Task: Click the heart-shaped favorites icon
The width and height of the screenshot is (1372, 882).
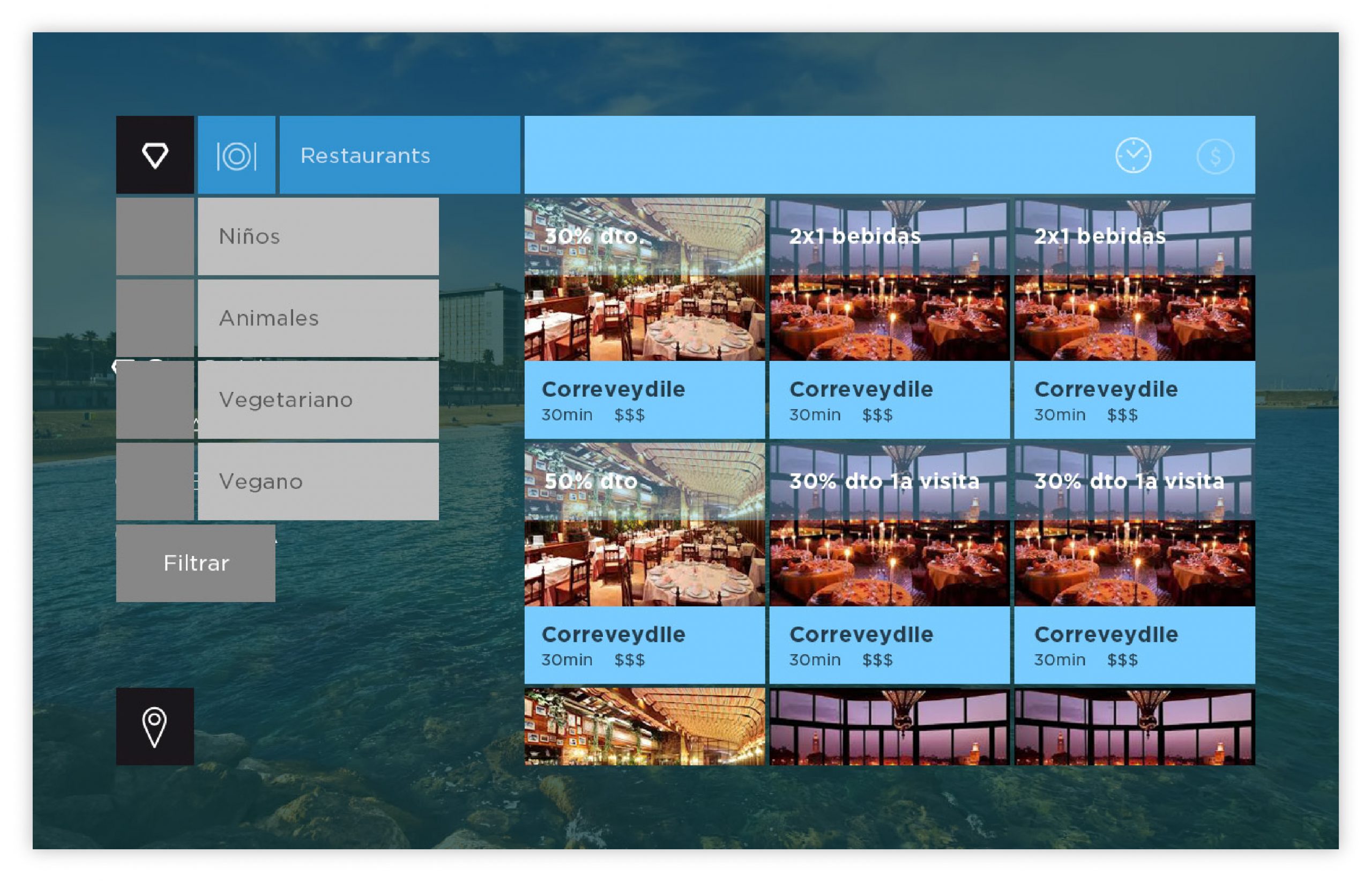Action: coord(154,155)
